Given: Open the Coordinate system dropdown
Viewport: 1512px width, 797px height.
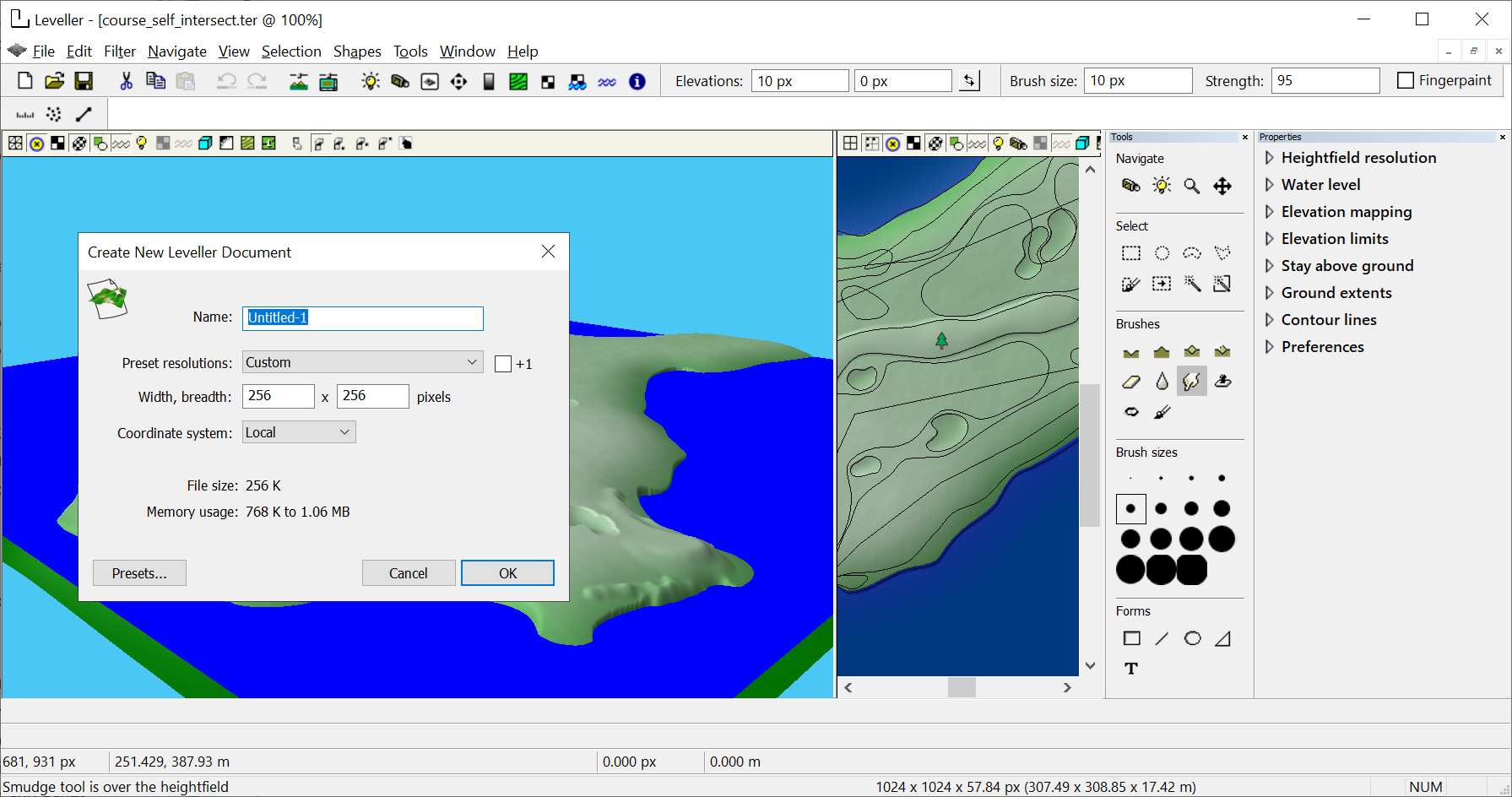Looking at the screenshot, I should pos(299,432).
